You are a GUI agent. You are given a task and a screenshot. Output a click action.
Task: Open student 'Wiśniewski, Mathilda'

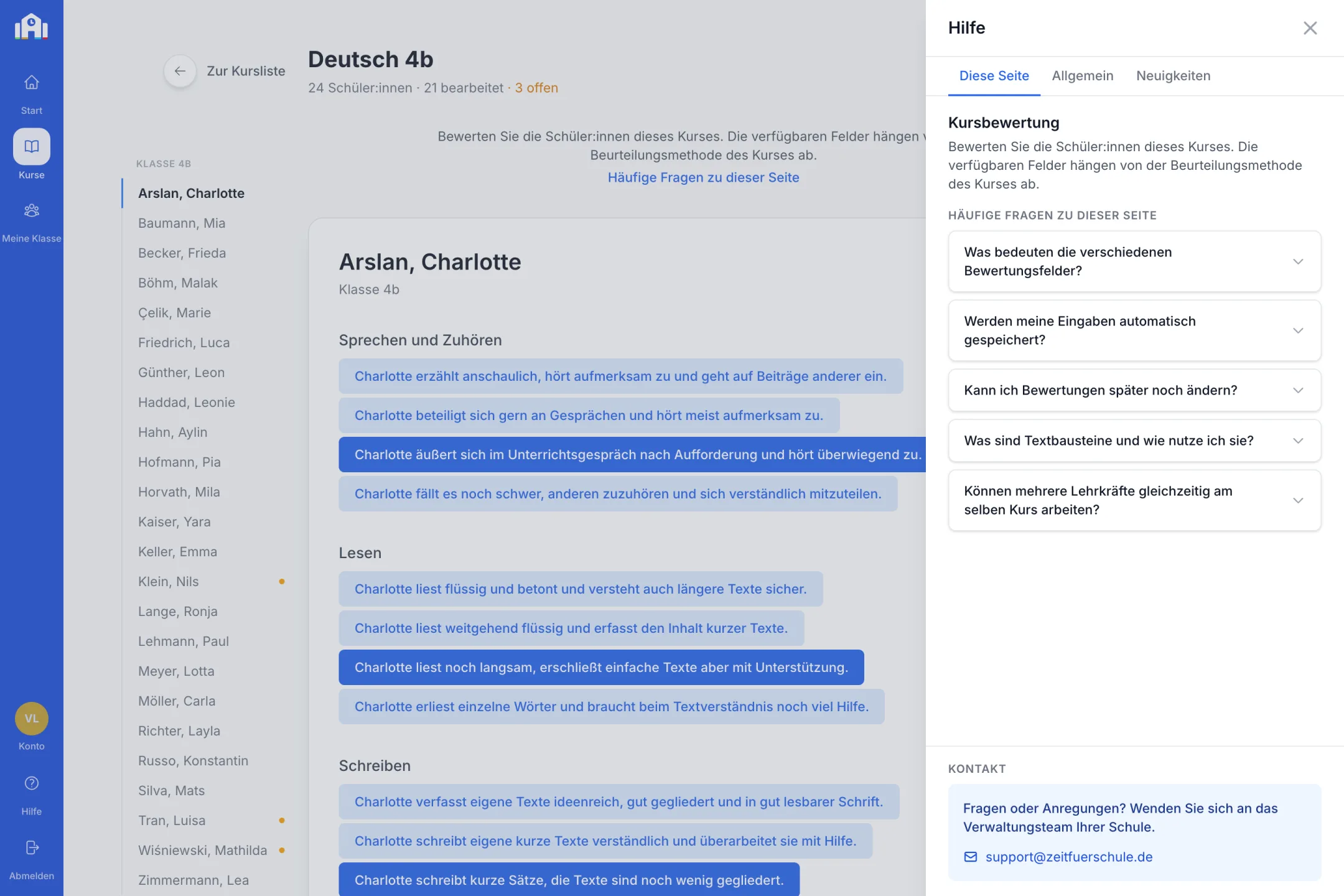coord(208,850)
